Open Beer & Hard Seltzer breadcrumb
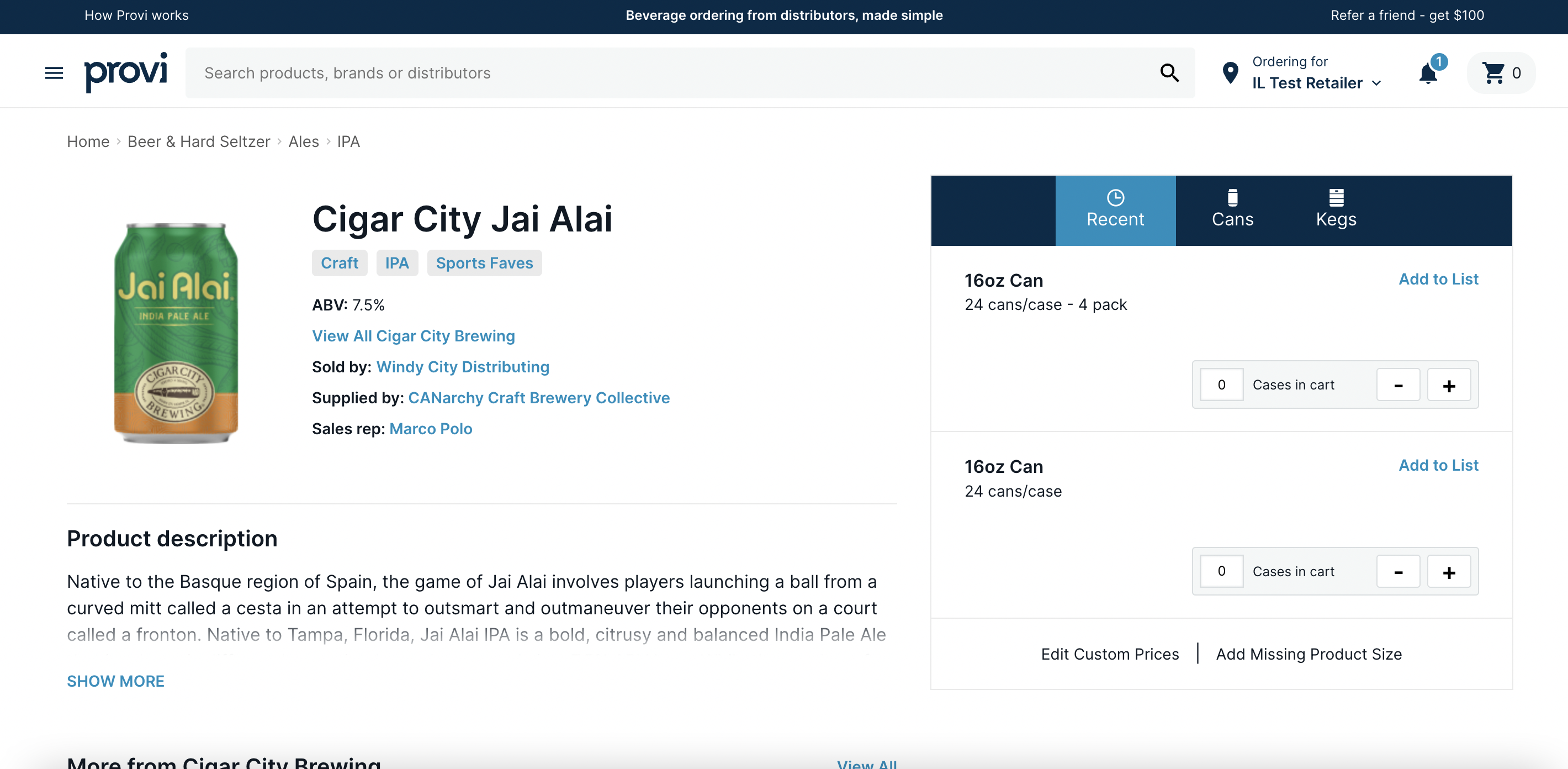 (198, 142)
